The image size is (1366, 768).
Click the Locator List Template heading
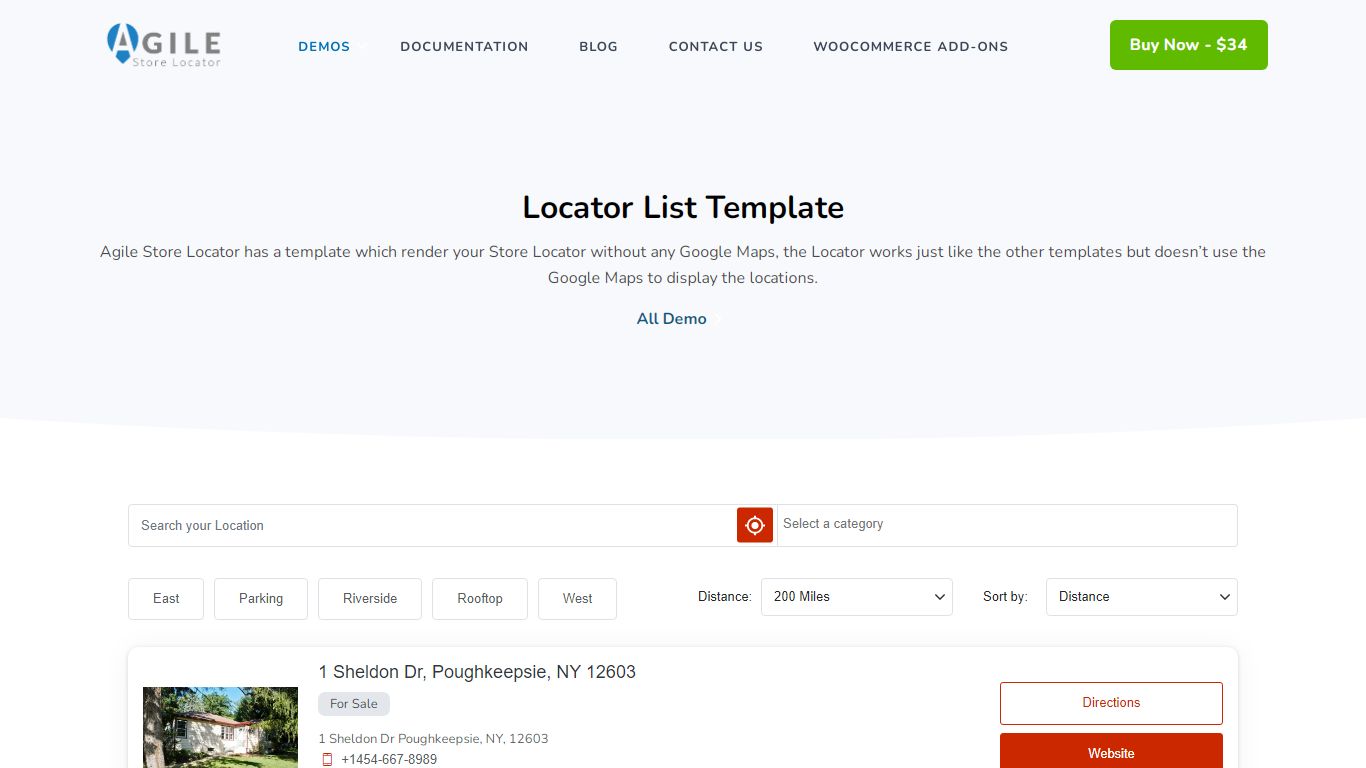click(x=683, y=207)
